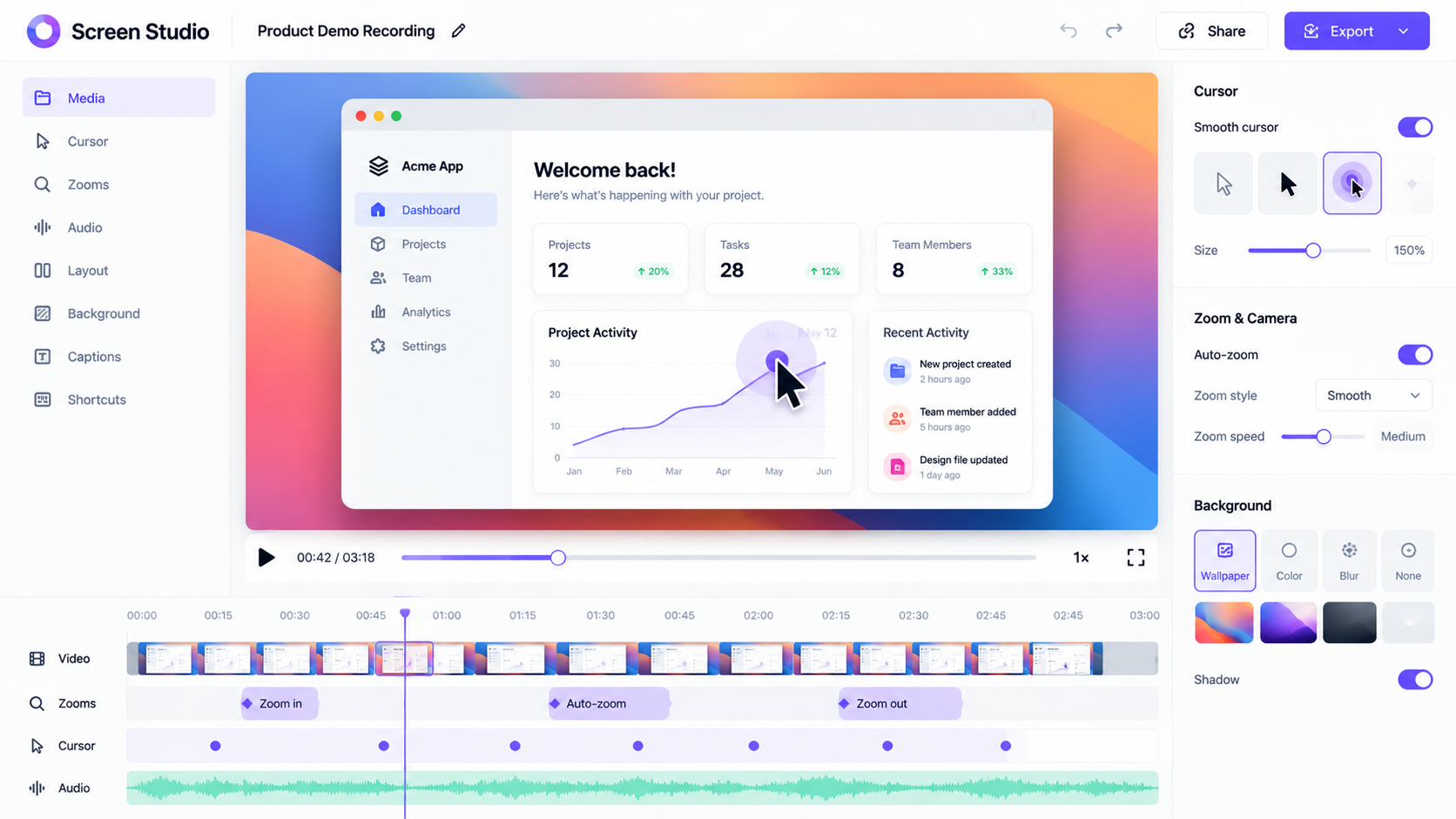Click the pencil icon to rename recording
This screenshot has height=819, width=1456.
point(458,30)
